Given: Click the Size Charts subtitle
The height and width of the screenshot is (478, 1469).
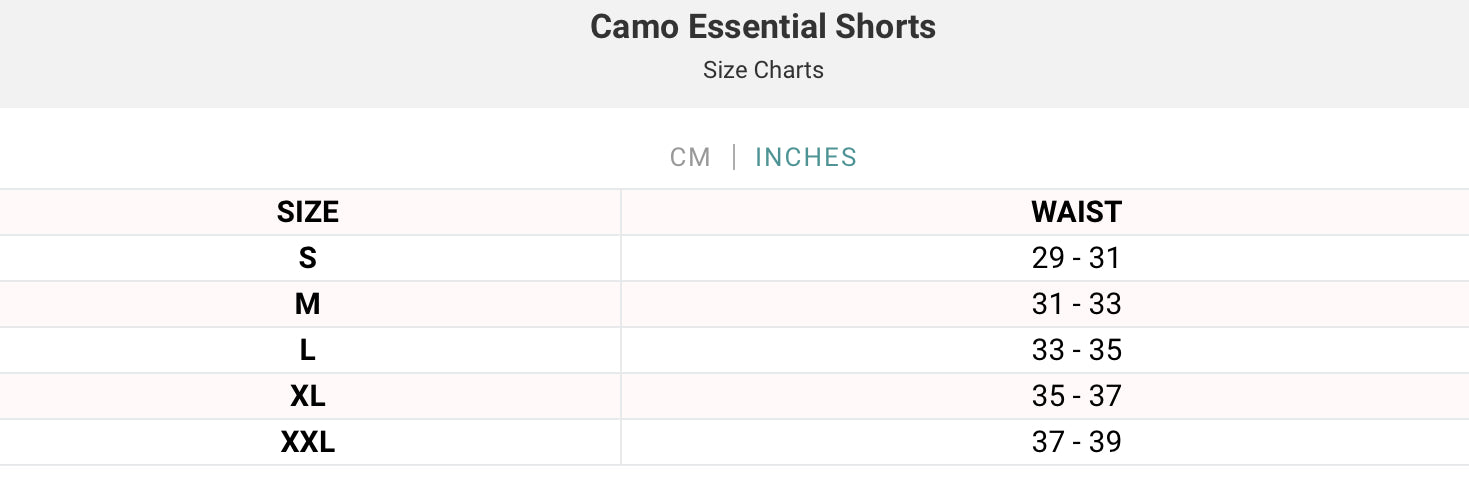Looking at the screenshot, I should pos(763,70).
